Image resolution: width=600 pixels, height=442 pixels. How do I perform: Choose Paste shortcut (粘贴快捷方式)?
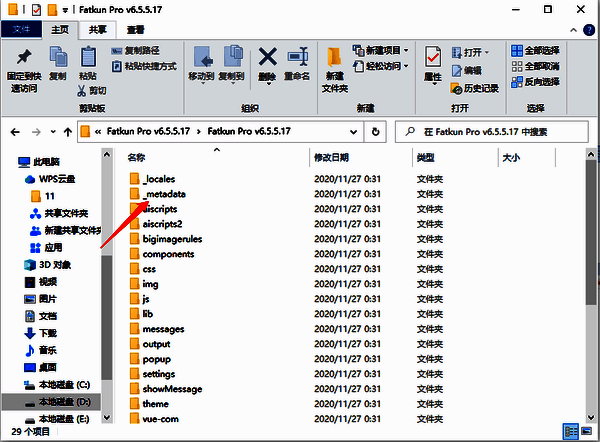144,66
